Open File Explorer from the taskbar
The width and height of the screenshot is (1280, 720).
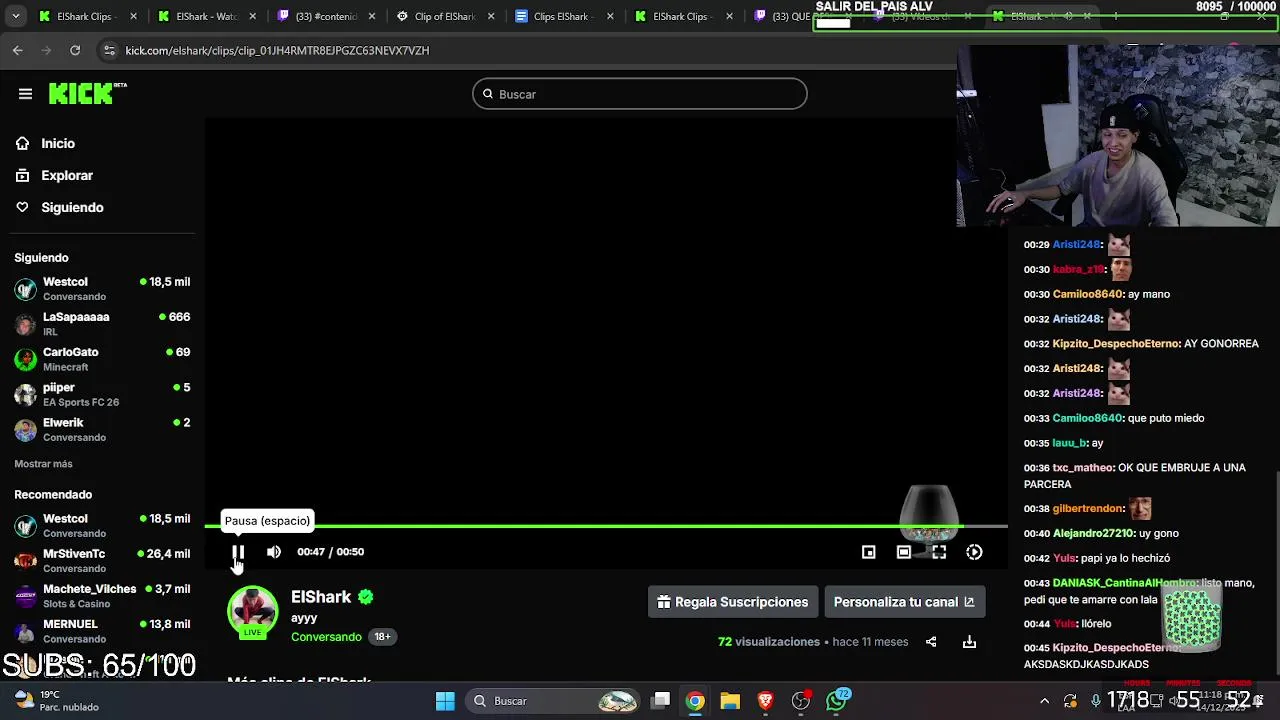(730, 701)
